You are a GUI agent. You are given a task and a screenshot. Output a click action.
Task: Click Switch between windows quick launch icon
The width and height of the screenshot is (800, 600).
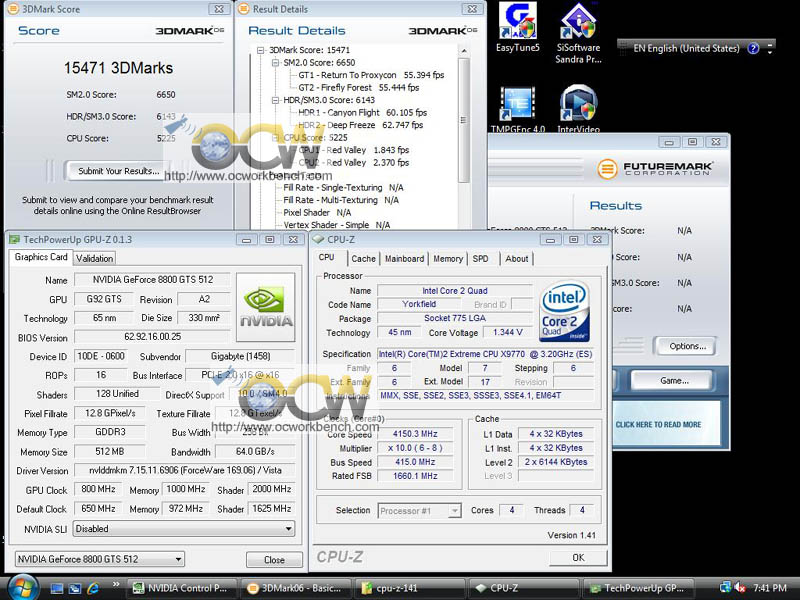(75, 588)
